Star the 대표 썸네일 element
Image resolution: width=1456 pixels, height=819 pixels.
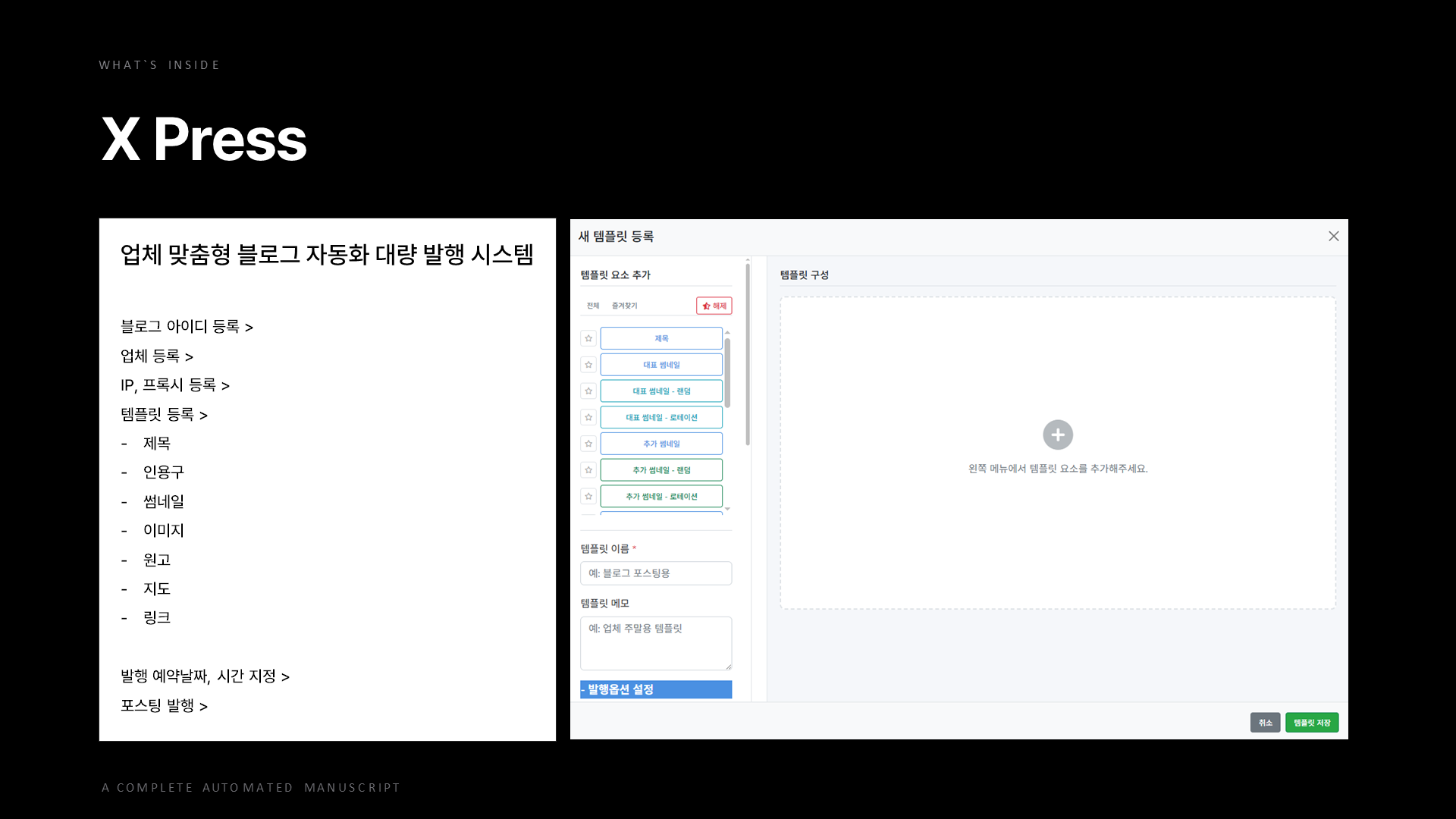click(588, 365)
